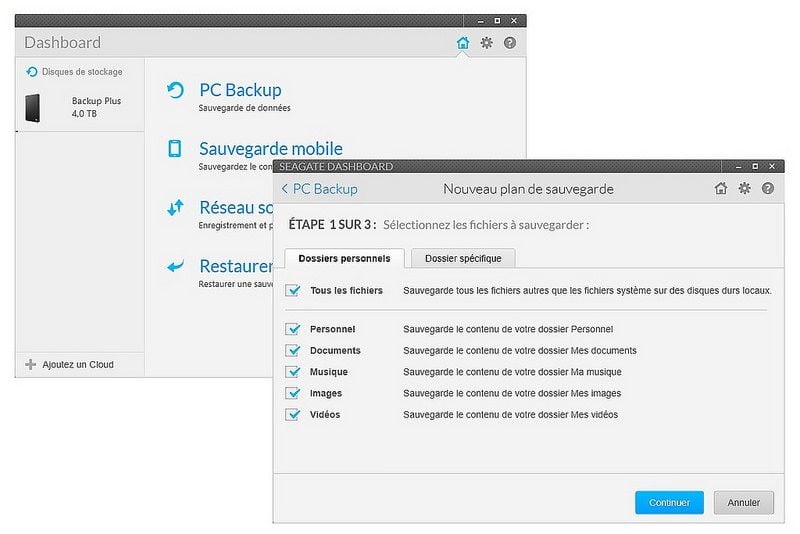Open the Sauvegarde mobile link
800x534 pixels.
(x=271, y=148)
